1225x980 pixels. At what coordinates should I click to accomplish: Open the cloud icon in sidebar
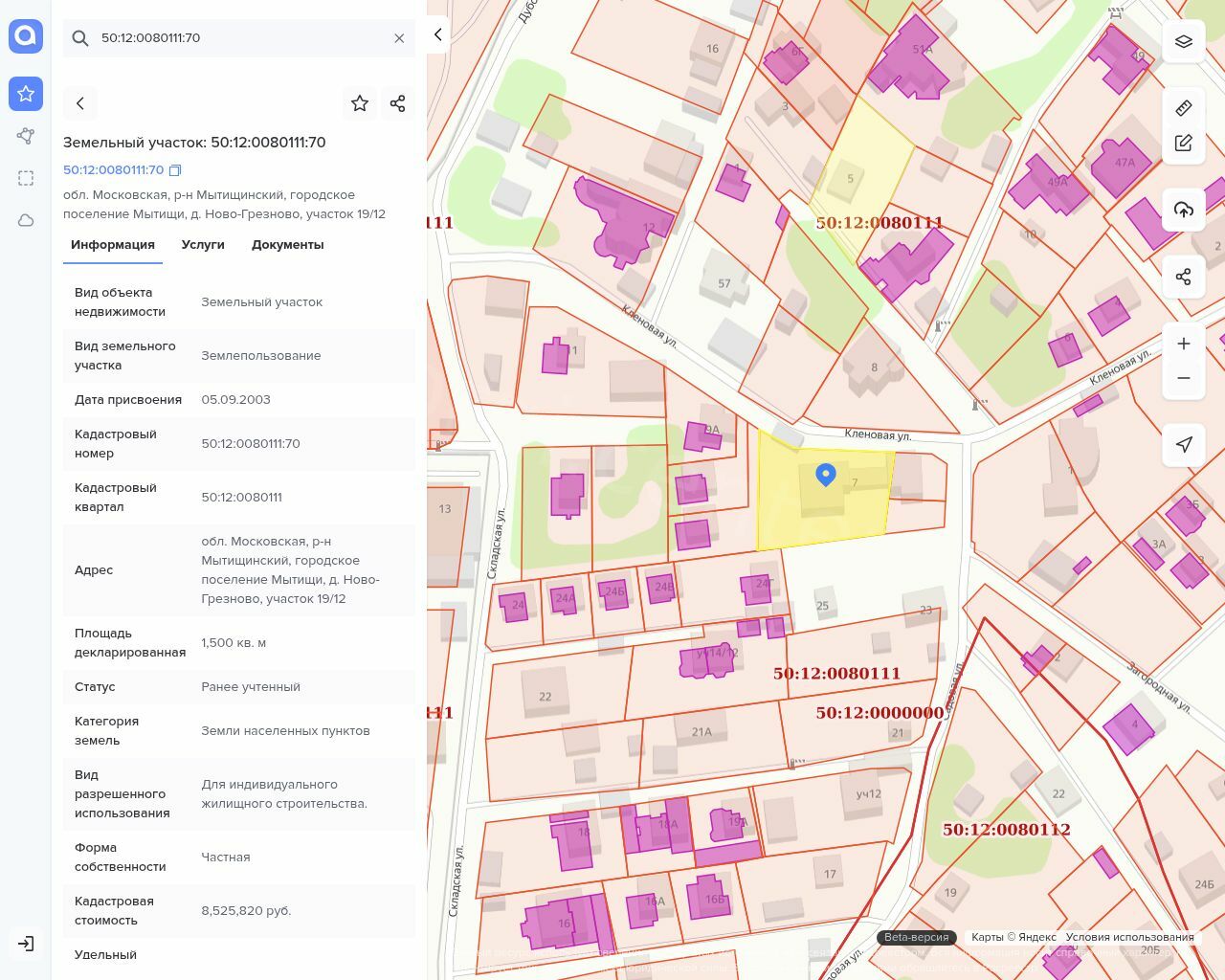click(26, 220)
